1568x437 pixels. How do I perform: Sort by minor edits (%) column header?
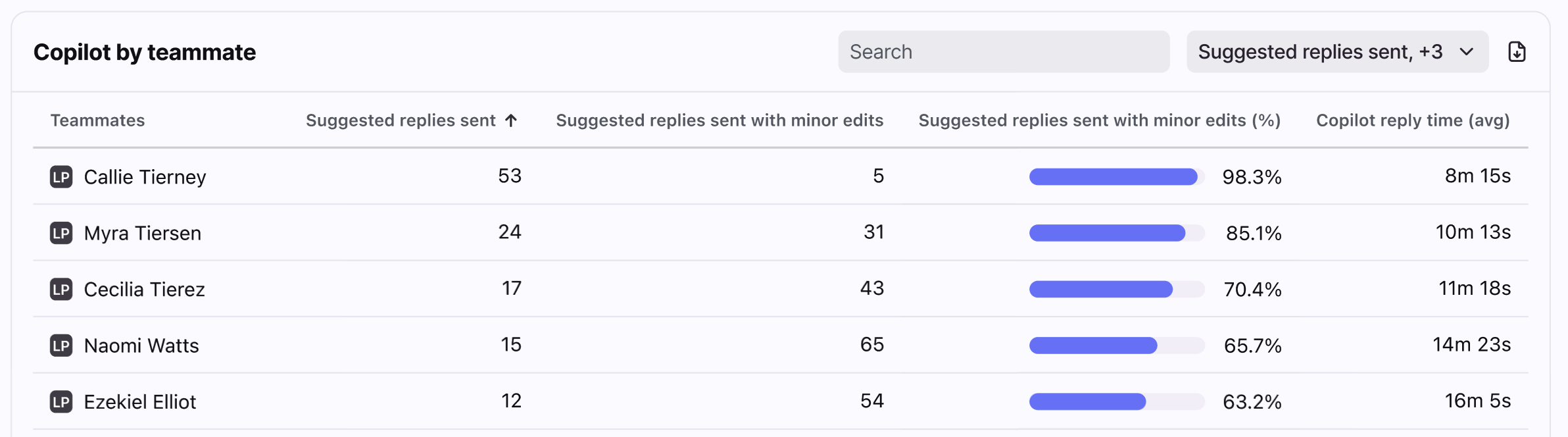(x=1099, y=120)
